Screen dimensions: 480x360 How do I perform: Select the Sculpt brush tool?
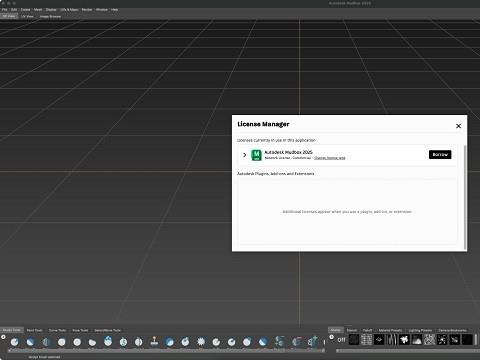[x=15, y=342]
